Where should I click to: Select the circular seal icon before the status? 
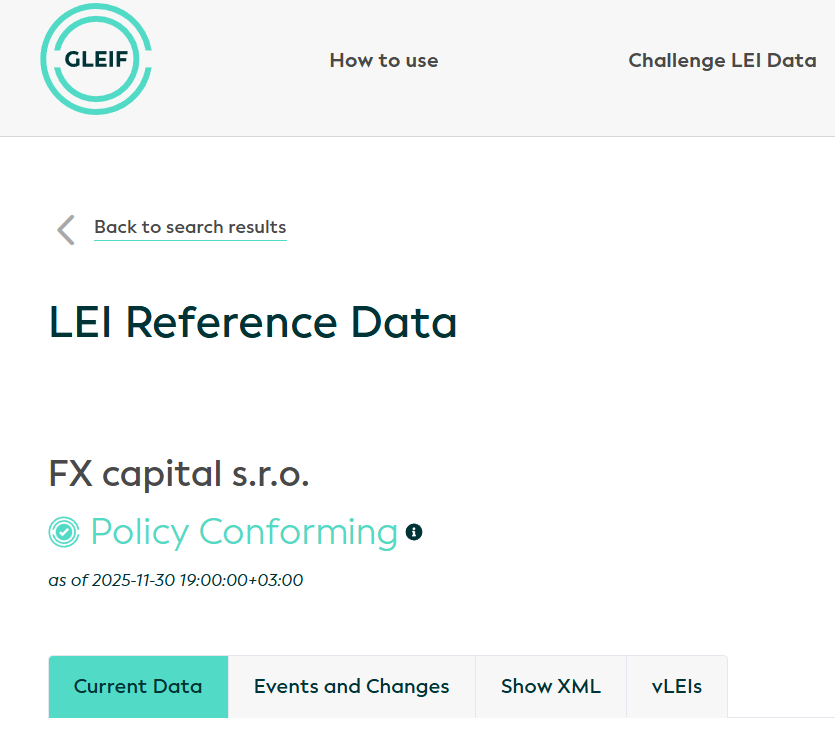tap(62, 532)
